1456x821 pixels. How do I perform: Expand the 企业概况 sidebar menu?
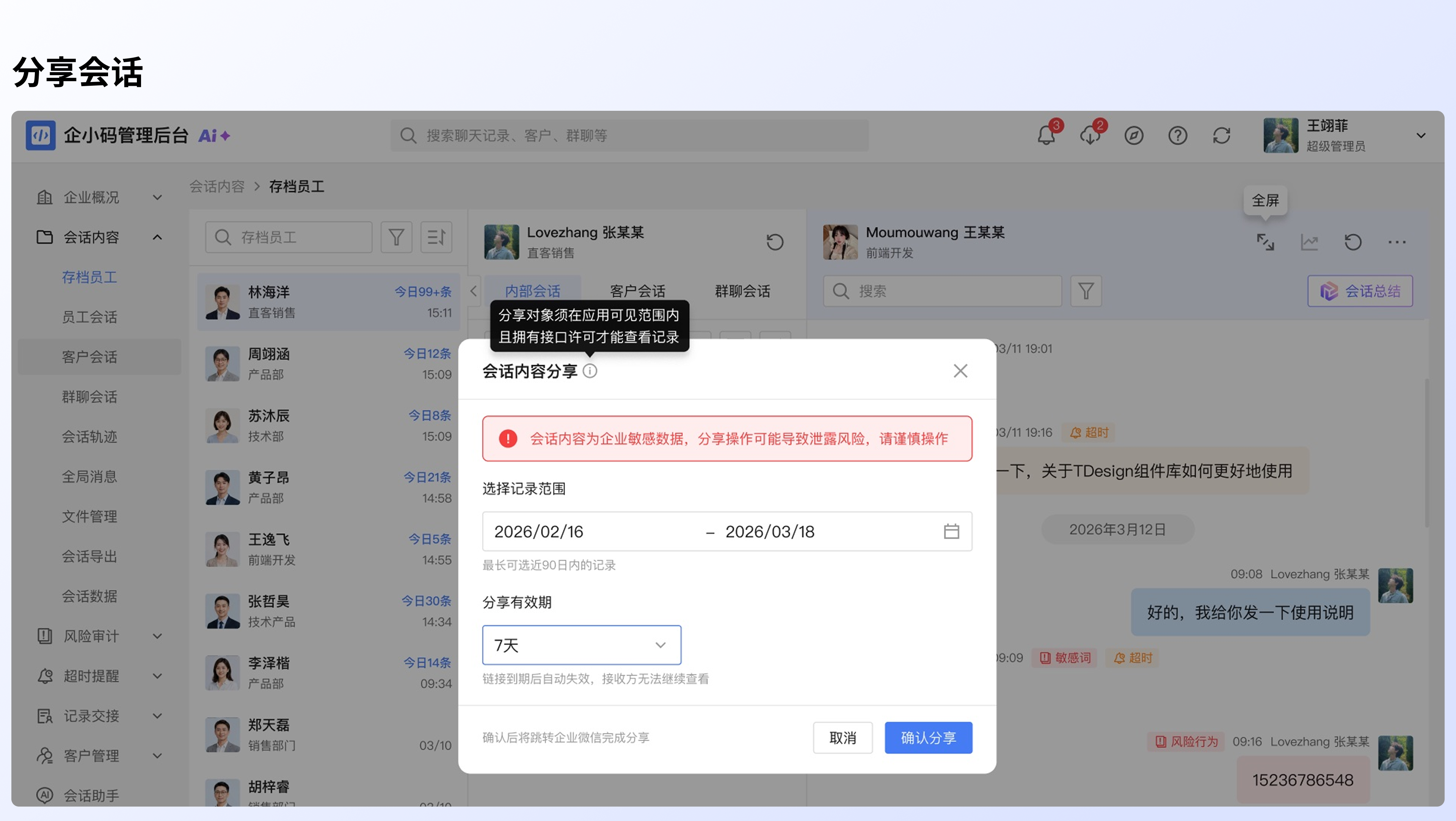pos(157,197)
